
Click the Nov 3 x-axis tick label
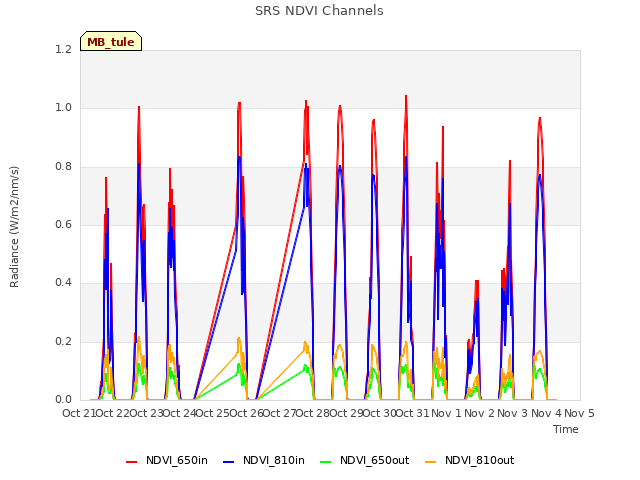pos(513,413)
